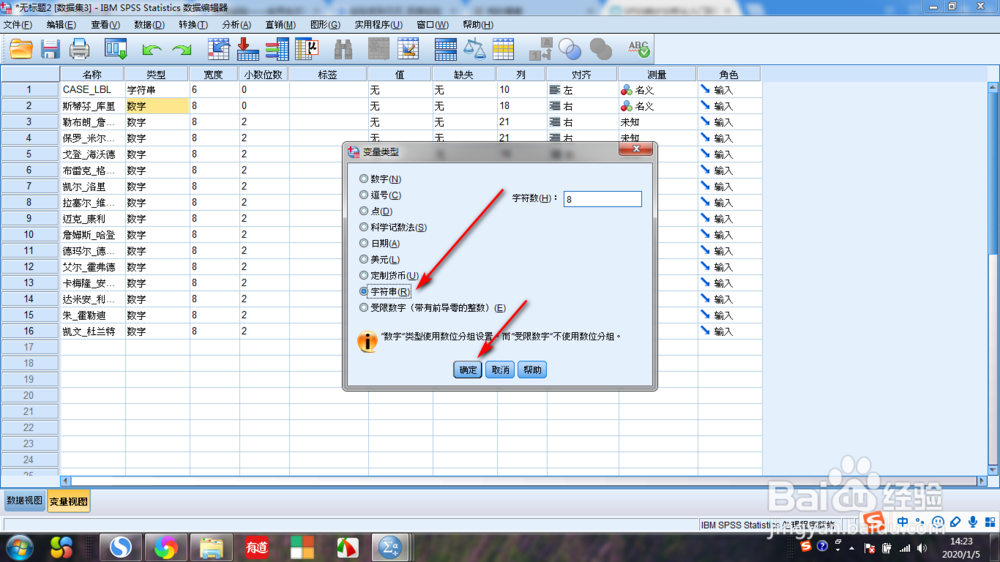This screenshot has width=1000, height=562.
Task: Click the 帮助 button in dialog
Action: pyautogui.click(x=532, y=370)
